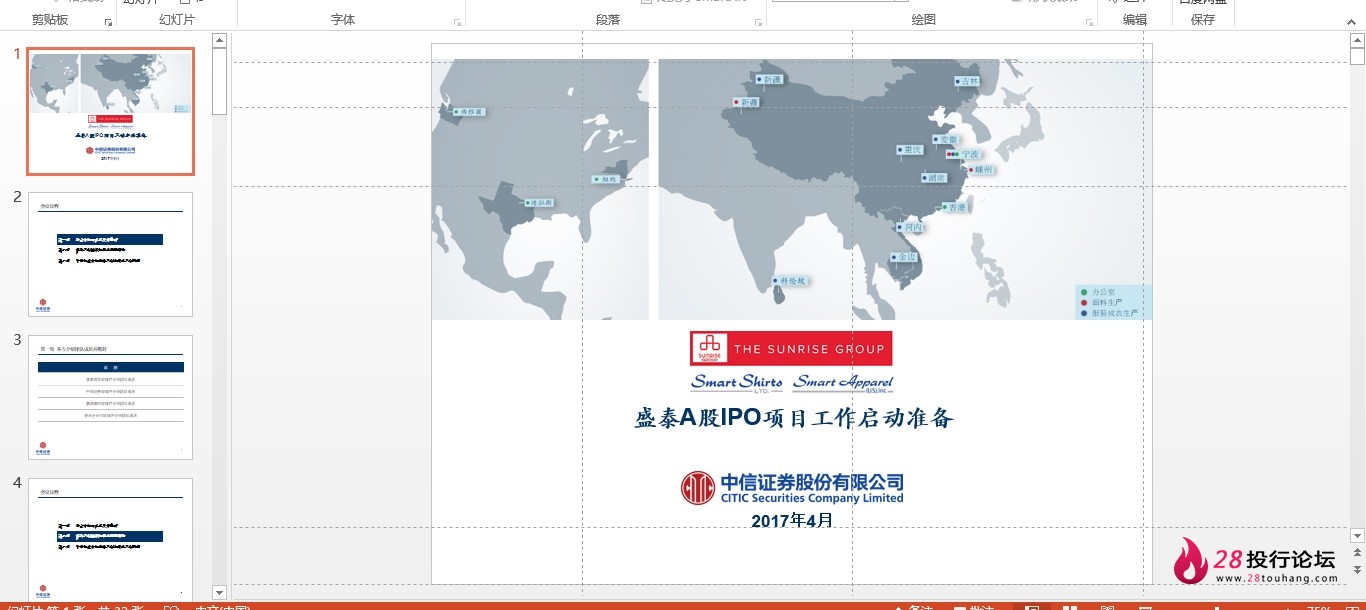The width and height of the screenshot is (1366, 610).
Task: Click the 宁波 map label
Action: [x=964, y=155]
